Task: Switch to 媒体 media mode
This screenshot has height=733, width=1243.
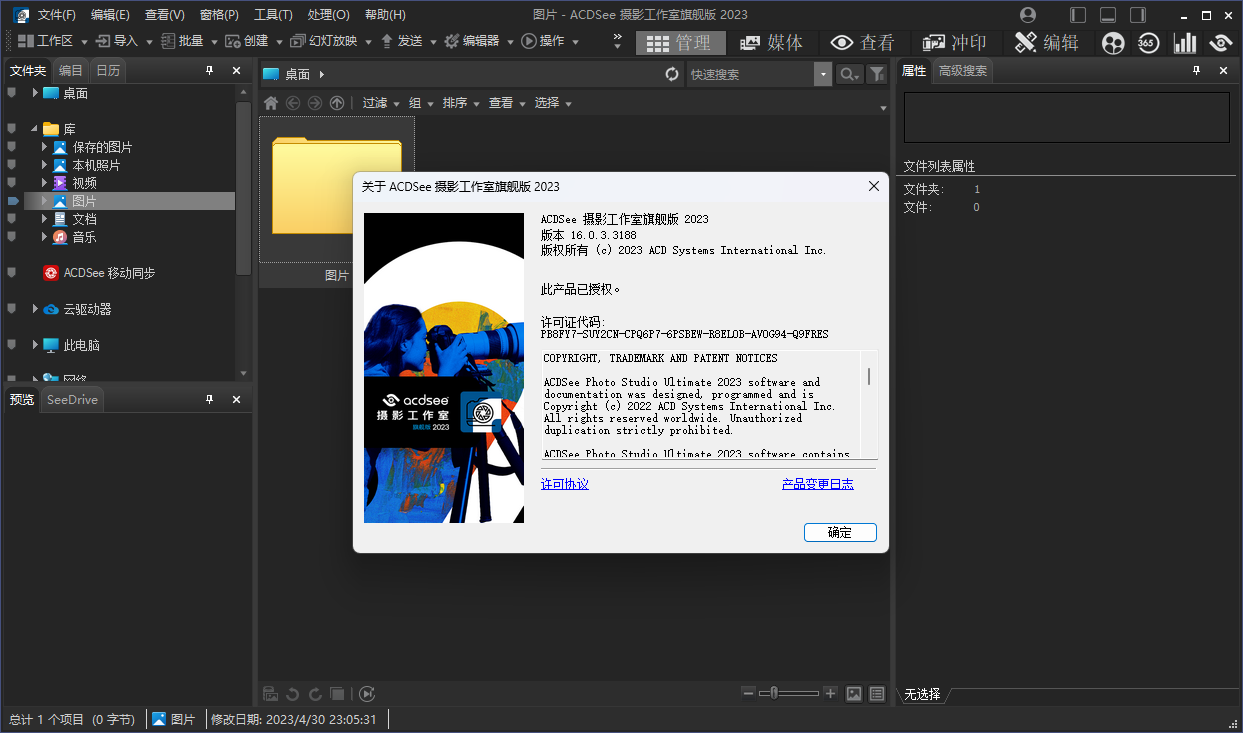Action: coord(771,42)
